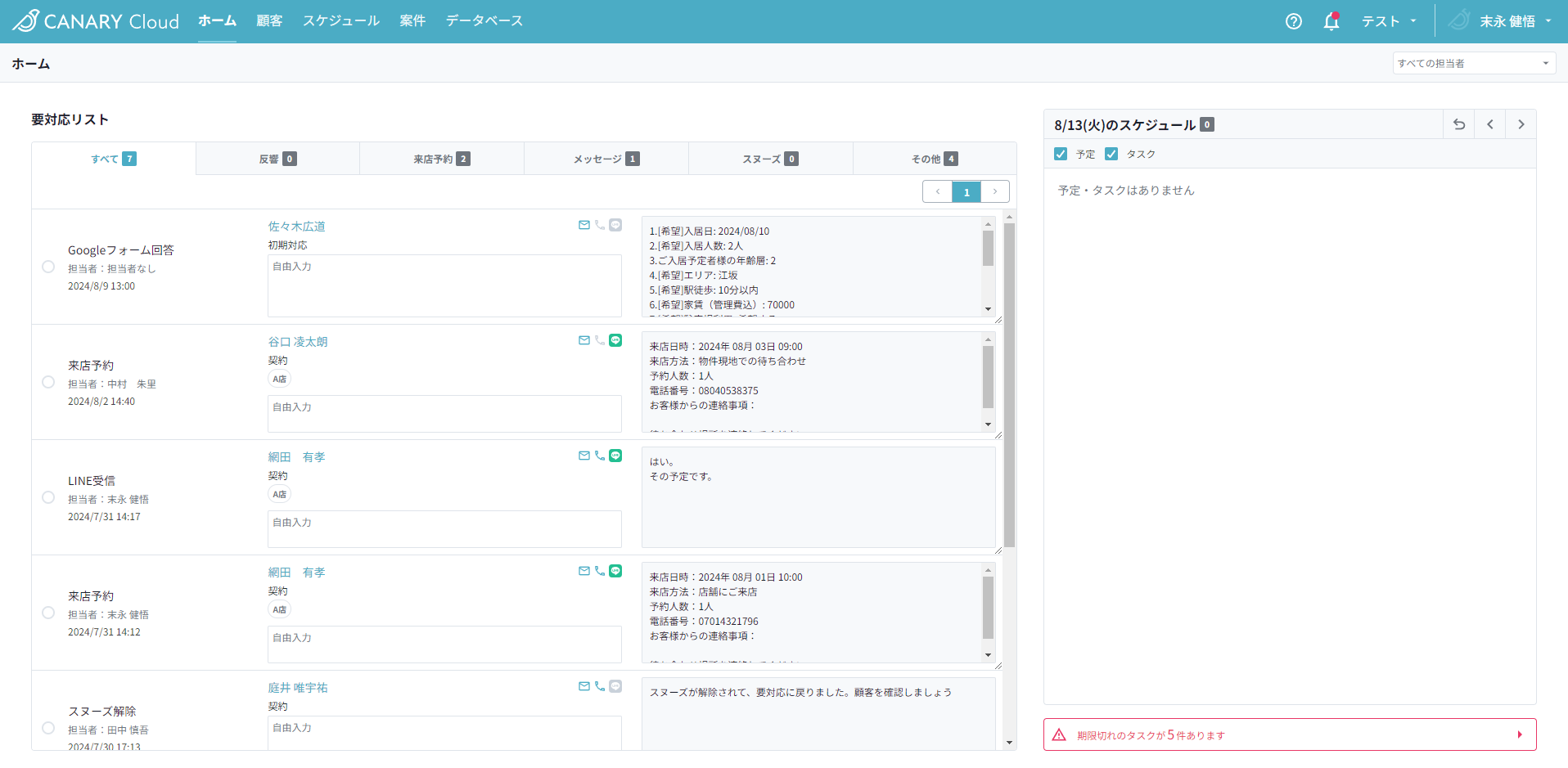
Task: Open the データベース menu
Action: coord(484,21)
